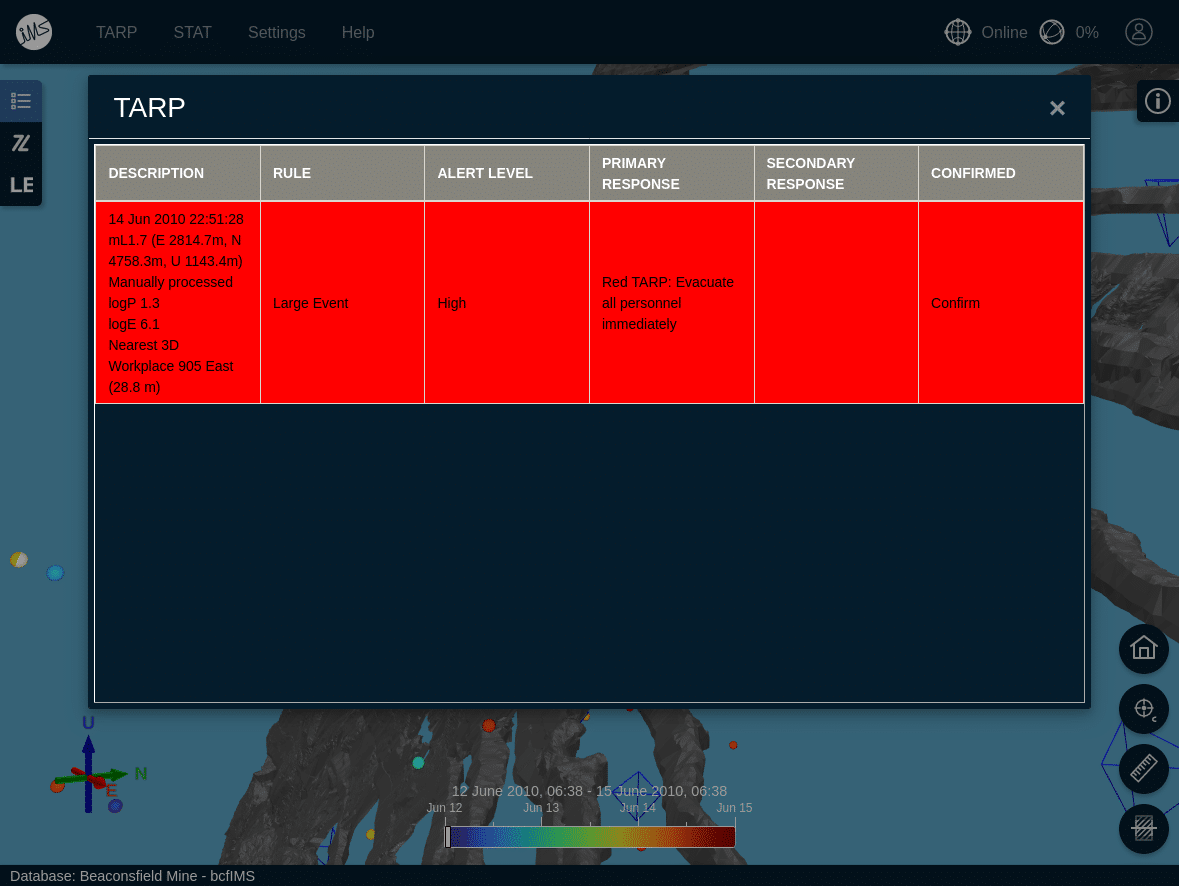The height and width of the screenshot is (886, 1179).
Task: Open the STAT menu
Action: [192, 33]
